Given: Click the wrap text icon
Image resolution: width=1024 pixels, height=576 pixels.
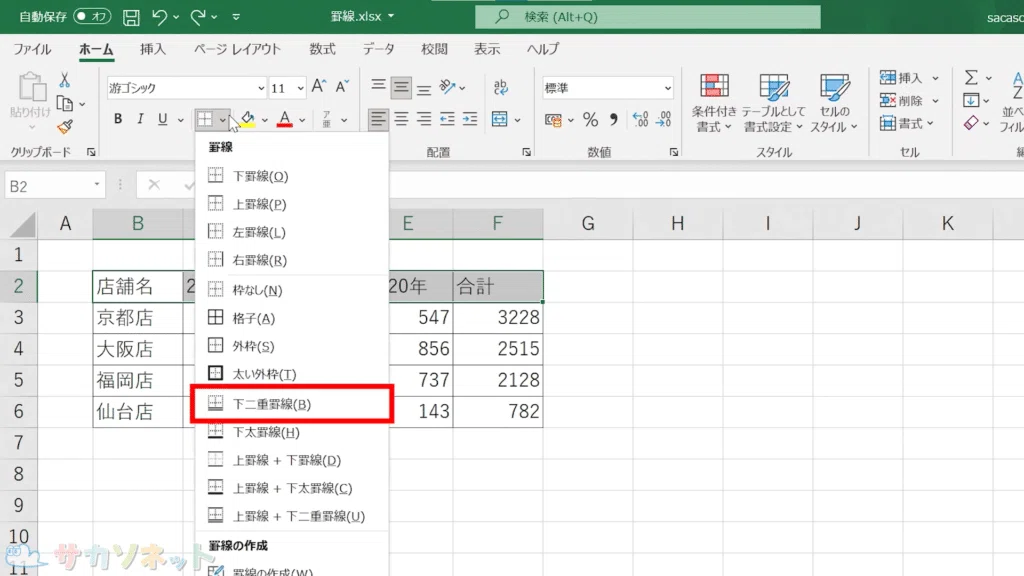Looking at the screenshot, I should coord(500,86).
